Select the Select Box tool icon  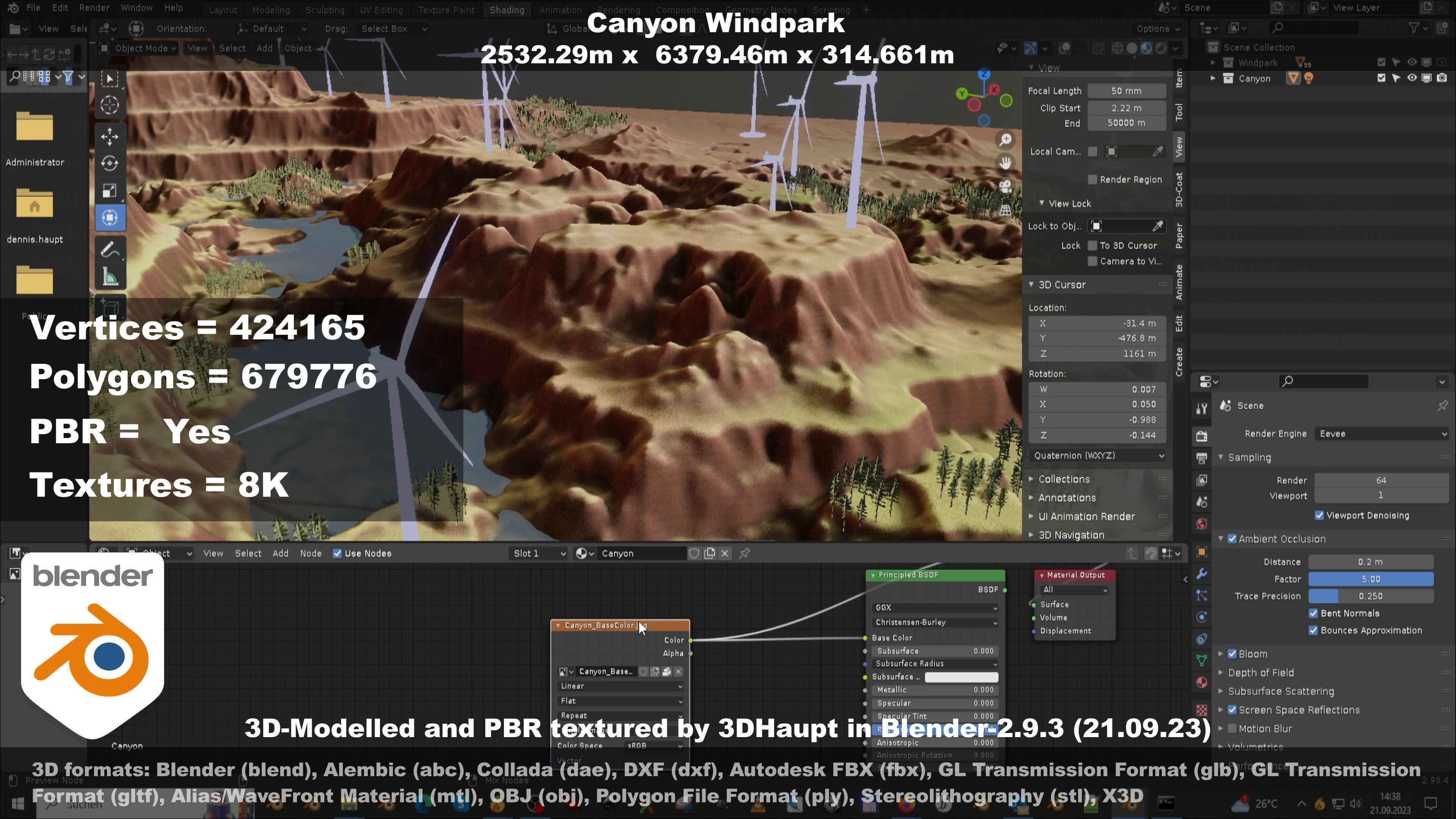(110, 78)
